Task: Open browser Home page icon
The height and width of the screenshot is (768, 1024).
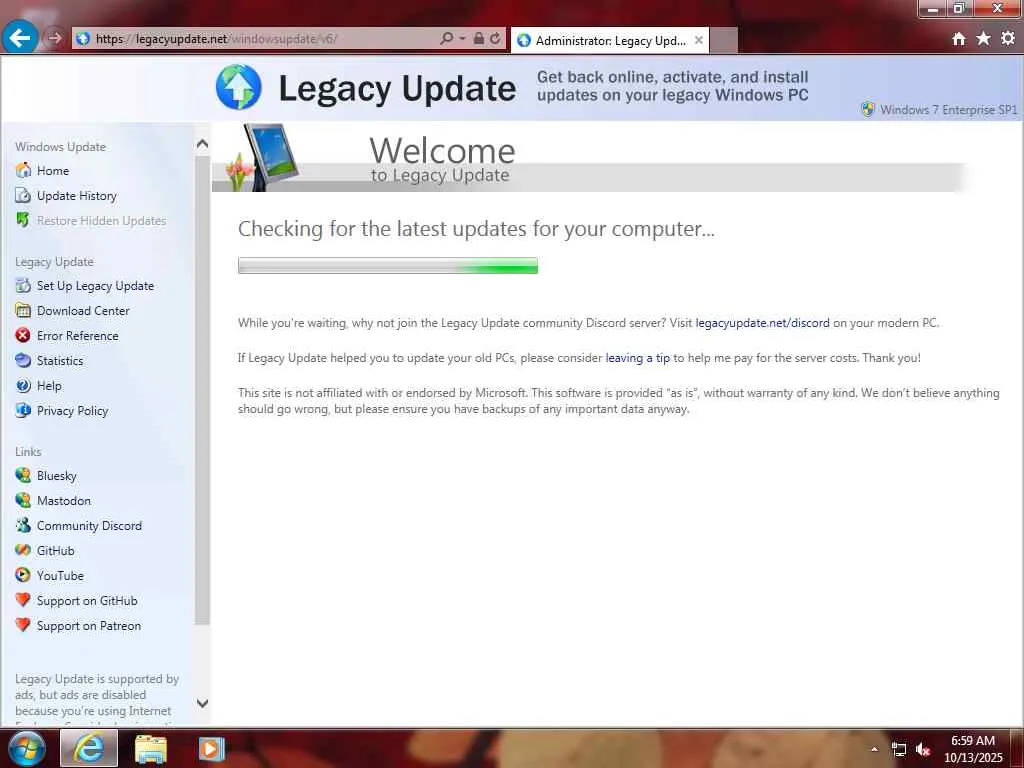Action: coord(959,39)
